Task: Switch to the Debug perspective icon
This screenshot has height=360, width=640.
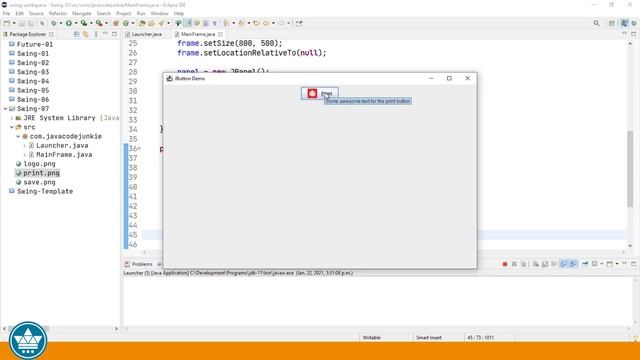Action: pos(634,23)
